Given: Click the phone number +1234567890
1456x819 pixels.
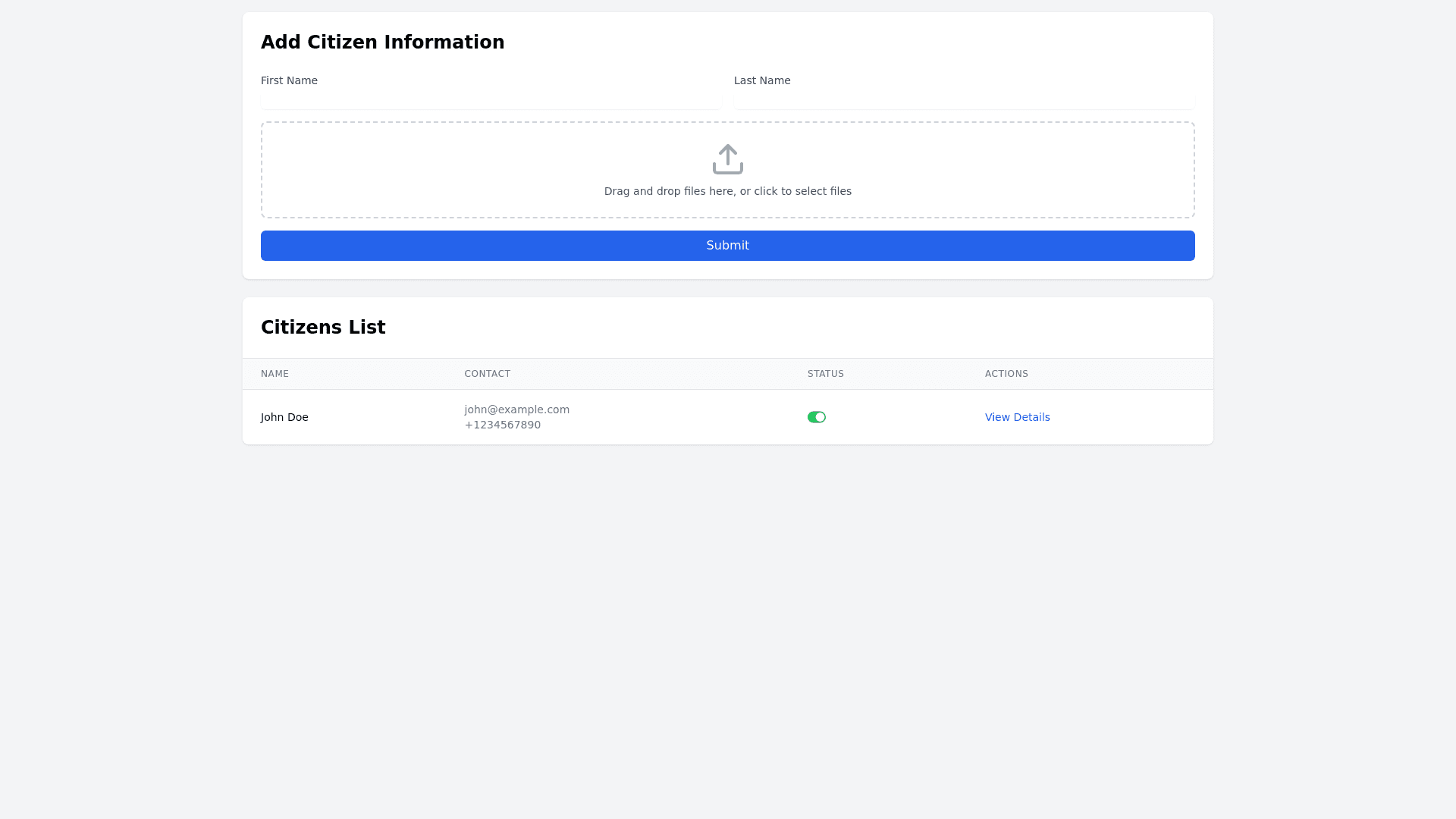Looking at the screenshot, I should [502, 425].
